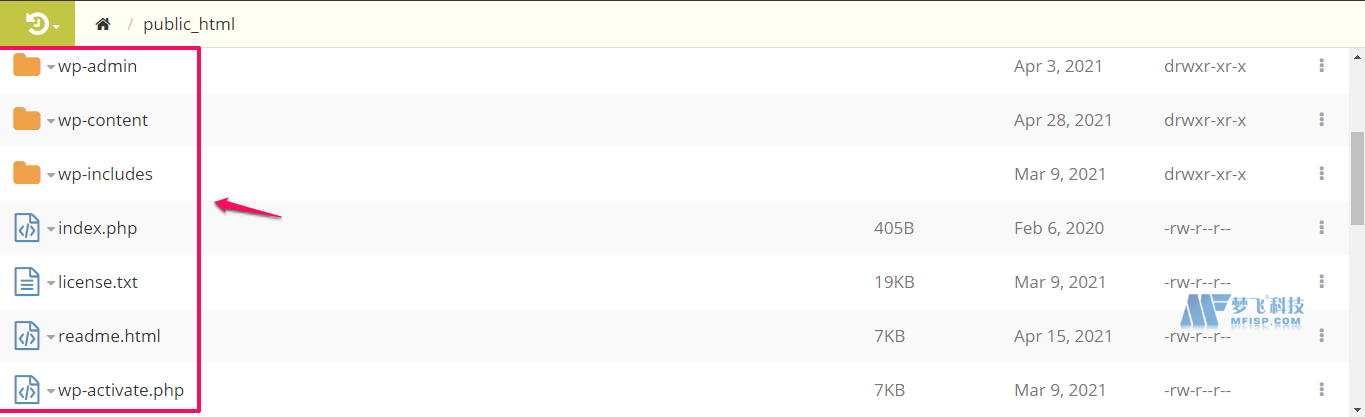Click the license.txt document icon
This screenshot has height=417, width=1365.
(27, 282)
